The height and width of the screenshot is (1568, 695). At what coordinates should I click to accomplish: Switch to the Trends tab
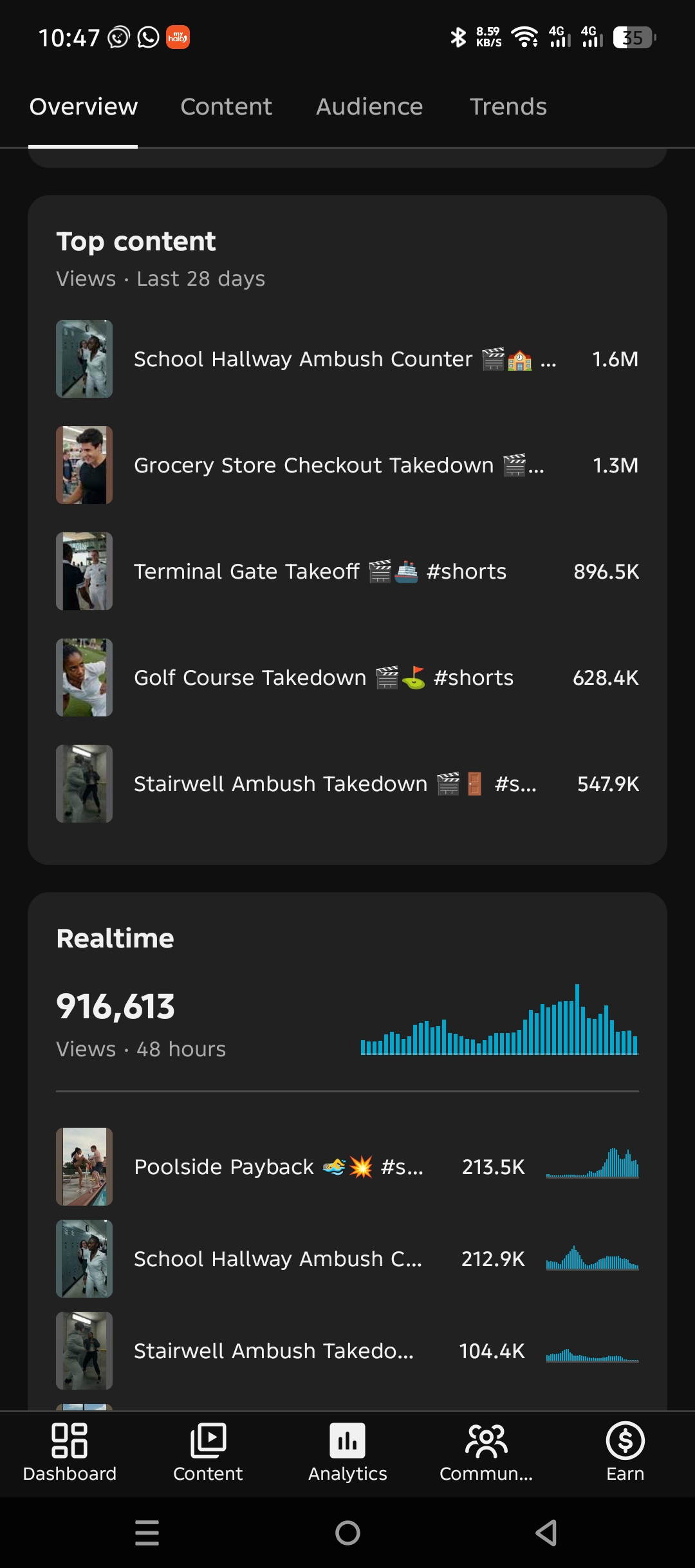click(508, 107)
